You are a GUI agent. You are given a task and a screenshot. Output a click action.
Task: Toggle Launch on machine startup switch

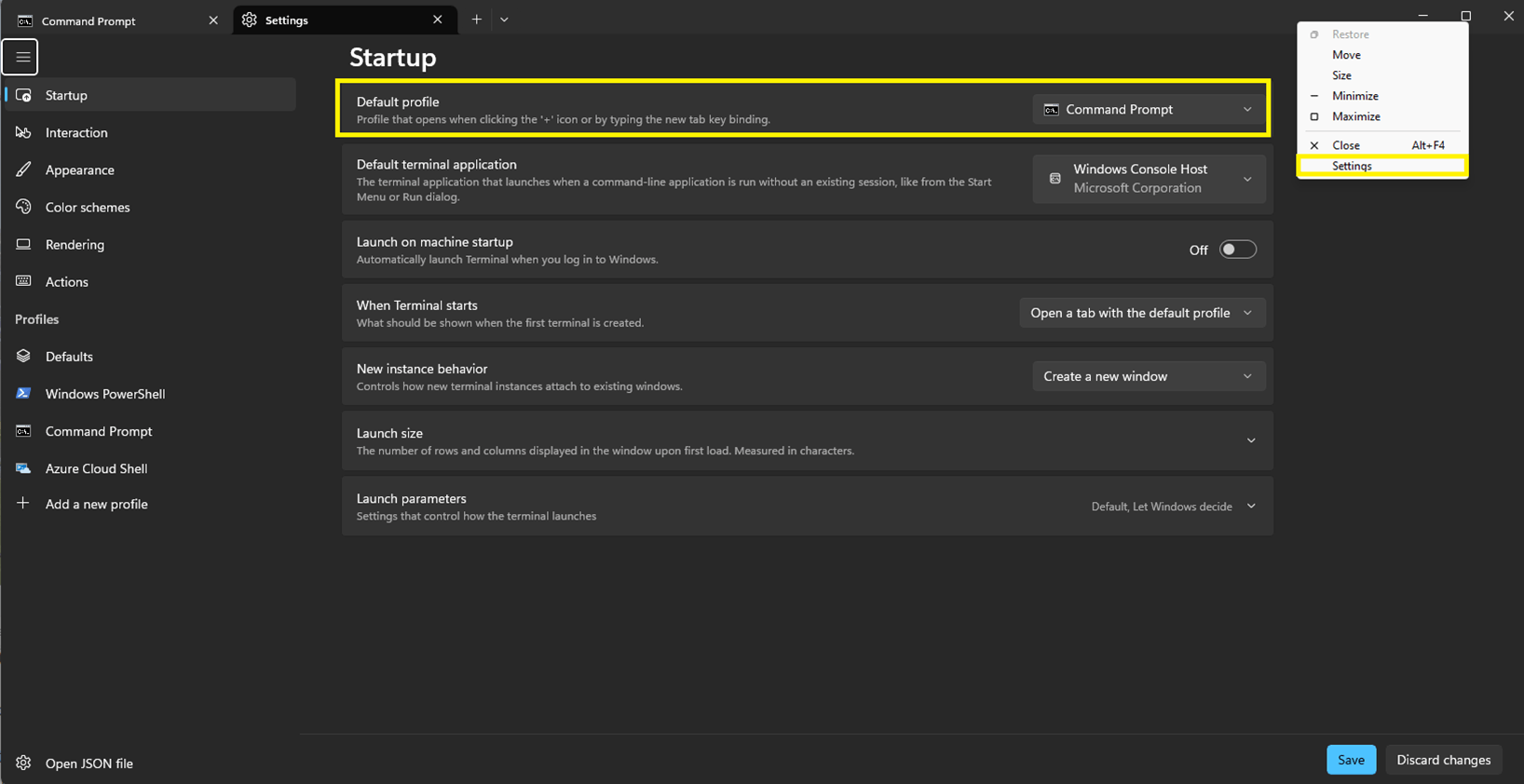coord(1237,250)
